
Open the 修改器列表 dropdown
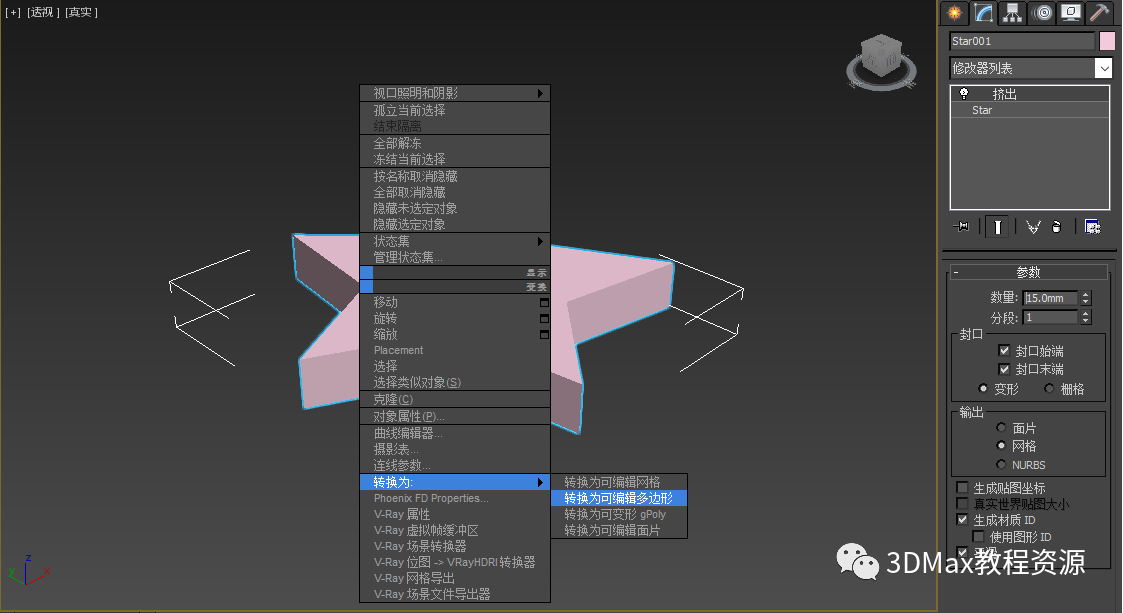pos(1103,68)
